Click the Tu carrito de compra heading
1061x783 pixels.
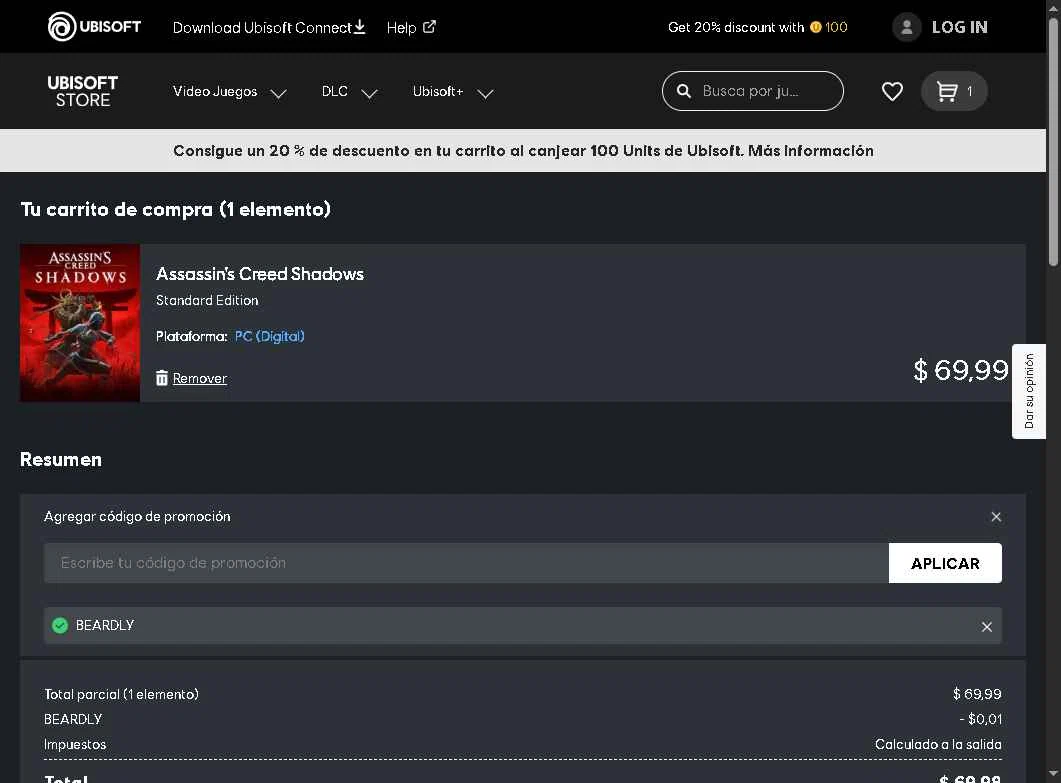(x=175, y=209)
